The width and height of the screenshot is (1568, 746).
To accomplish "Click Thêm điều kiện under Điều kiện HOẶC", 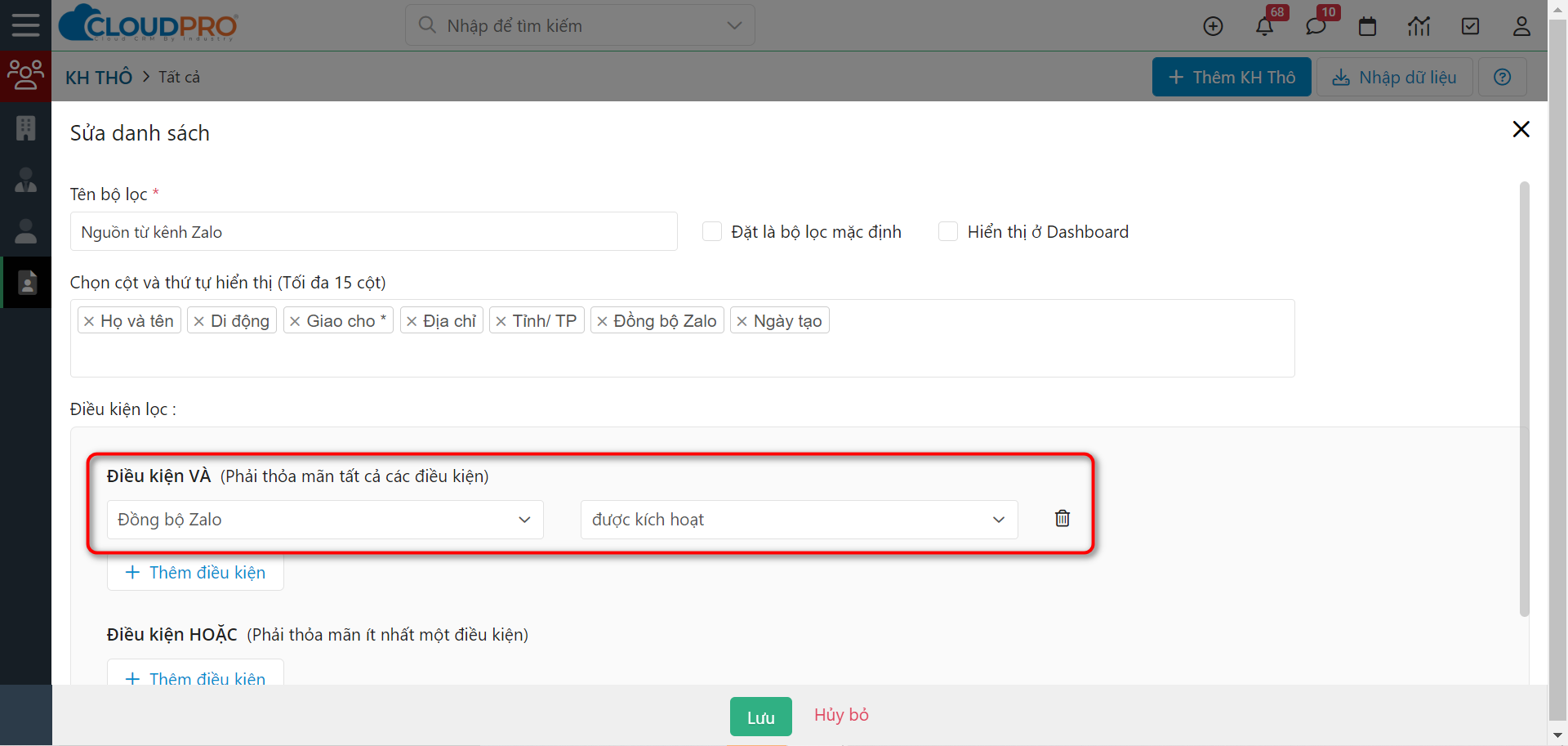I will (195, 673).
